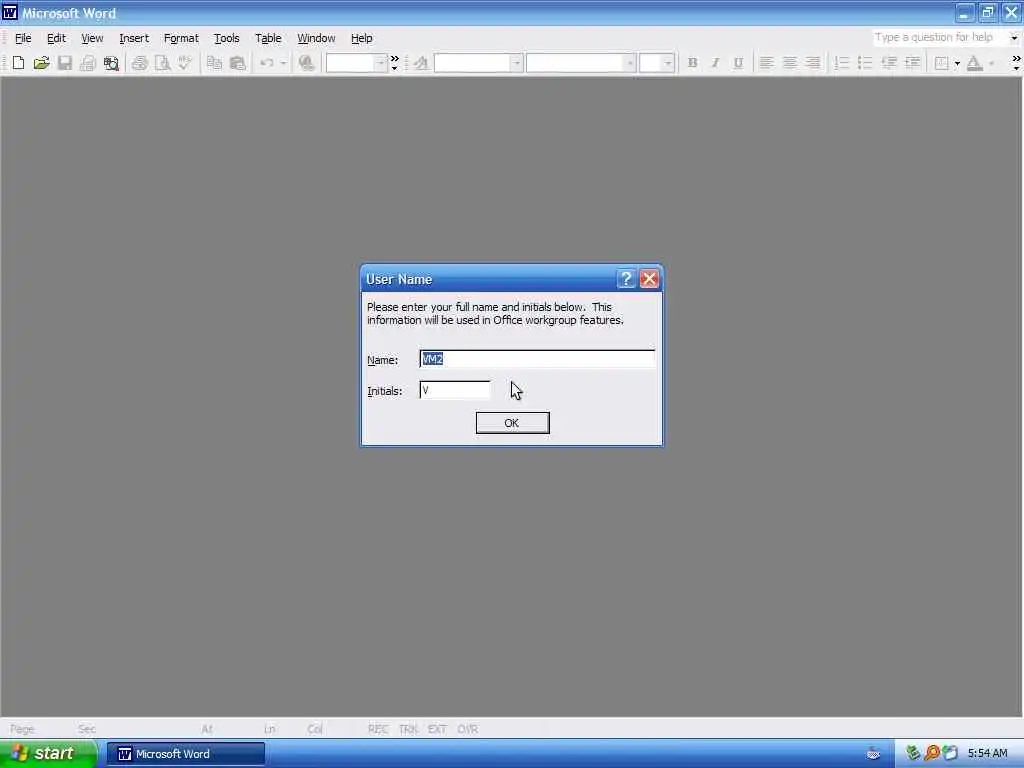Click the Save floppy disk icon
Viewport: 1024px width, 768px height.
tap(65, 63)
